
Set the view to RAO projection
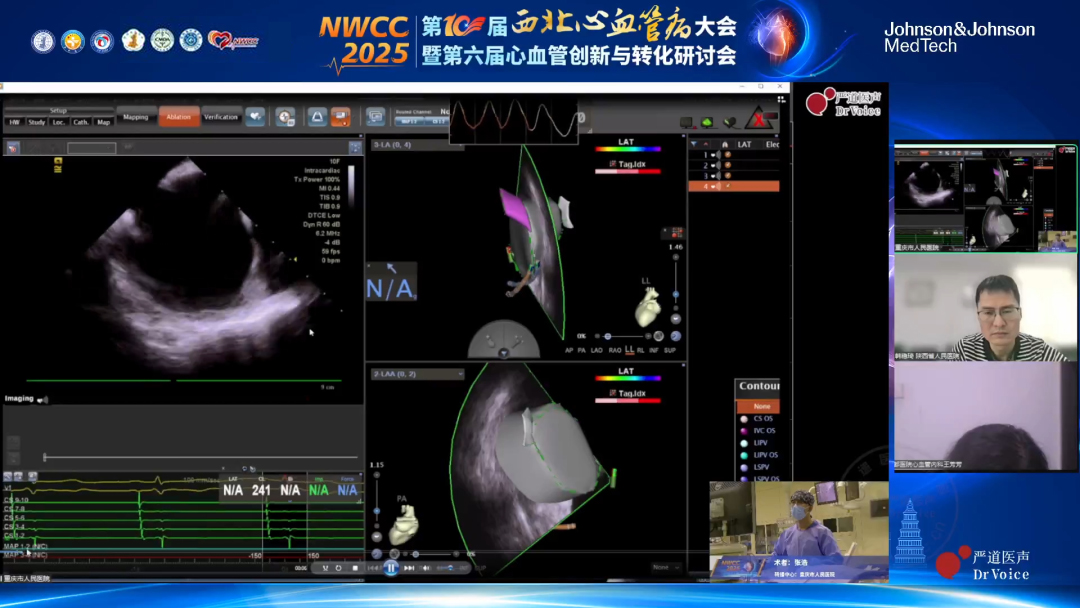[x=614, y=350]
